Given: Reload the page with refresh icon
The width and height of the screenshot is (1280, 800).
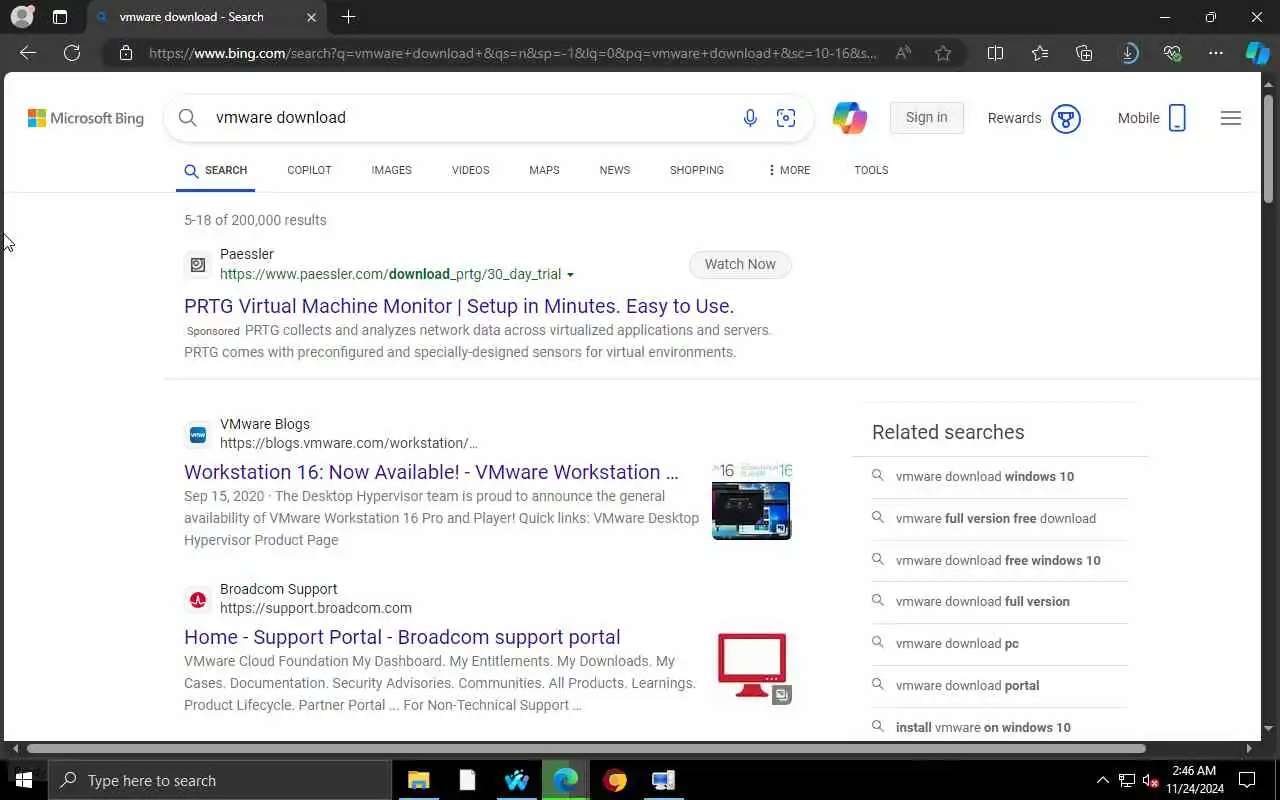Looking at the screenshot, I should [72, 53].
